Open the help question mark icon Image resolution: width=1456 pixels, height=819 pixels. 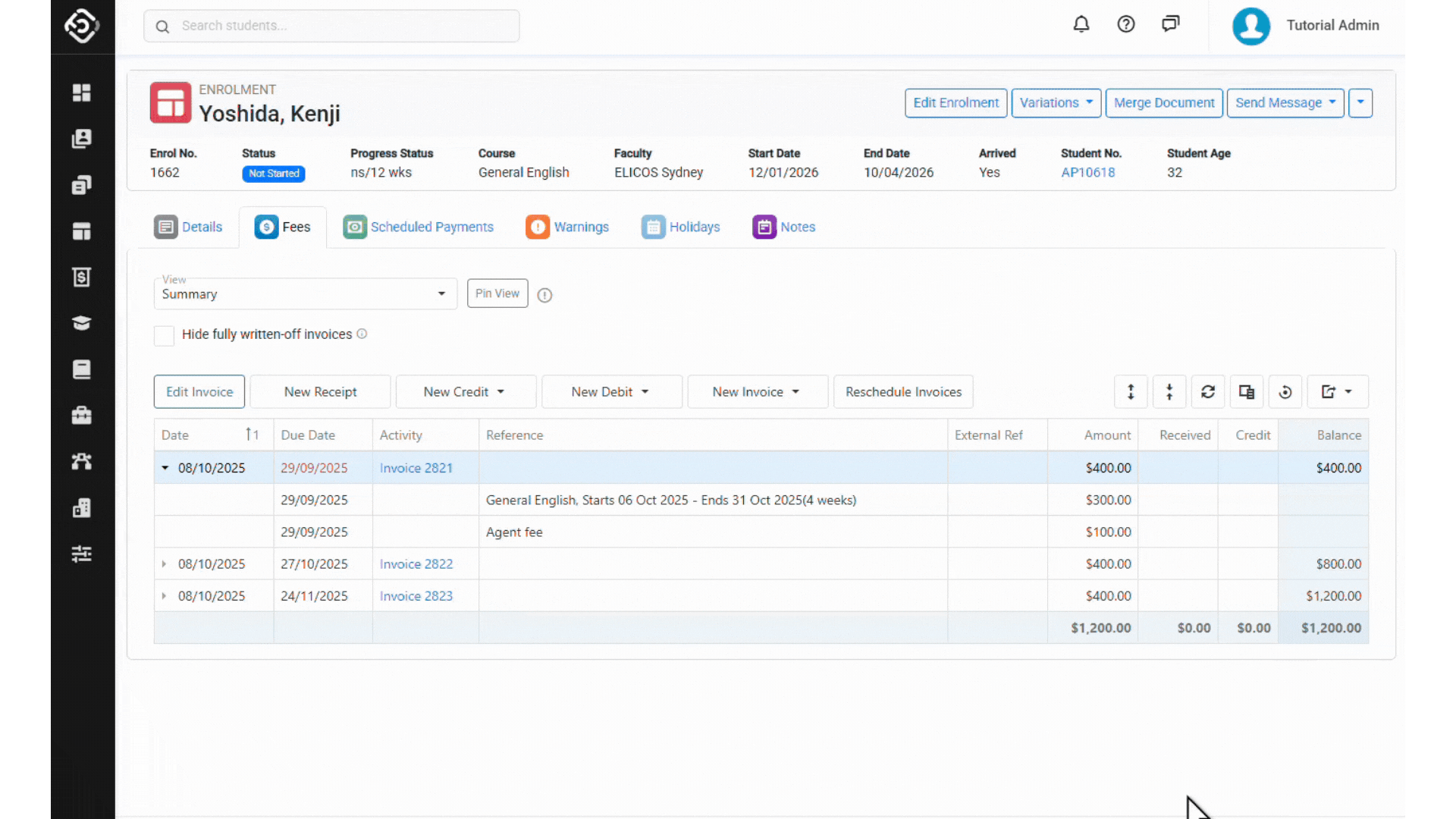click(1126, 24)
